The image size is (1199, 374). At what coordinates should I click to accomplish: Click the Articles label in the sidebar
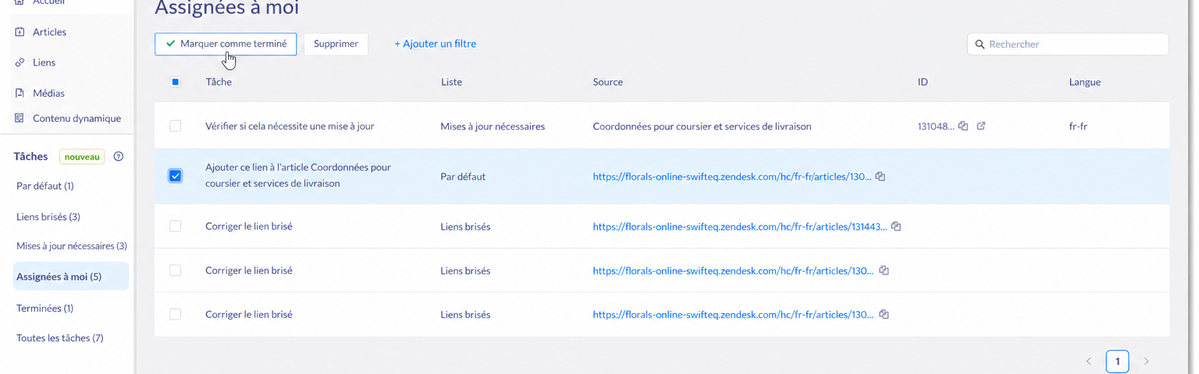click(x=49, y=32)
